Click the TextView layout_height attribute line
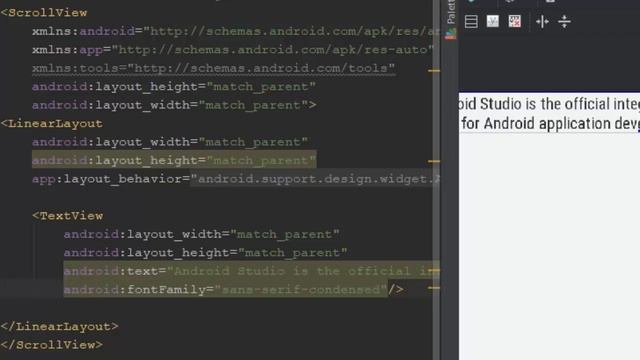 pos(206,253)
